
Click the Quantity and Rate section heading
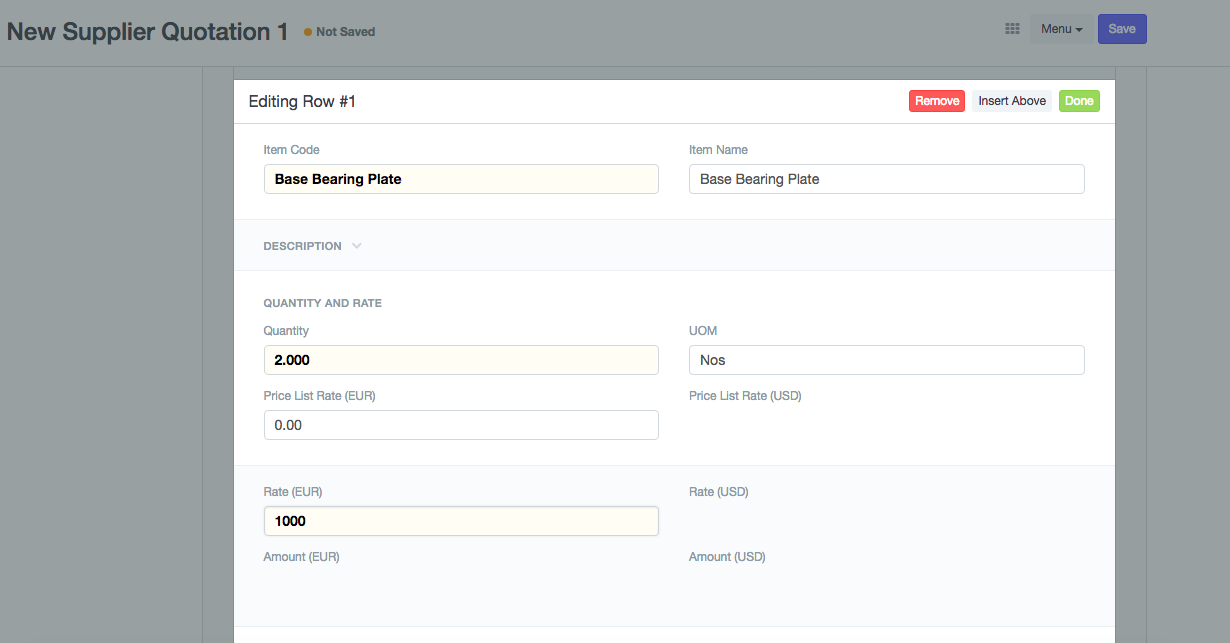click(322, 303)
